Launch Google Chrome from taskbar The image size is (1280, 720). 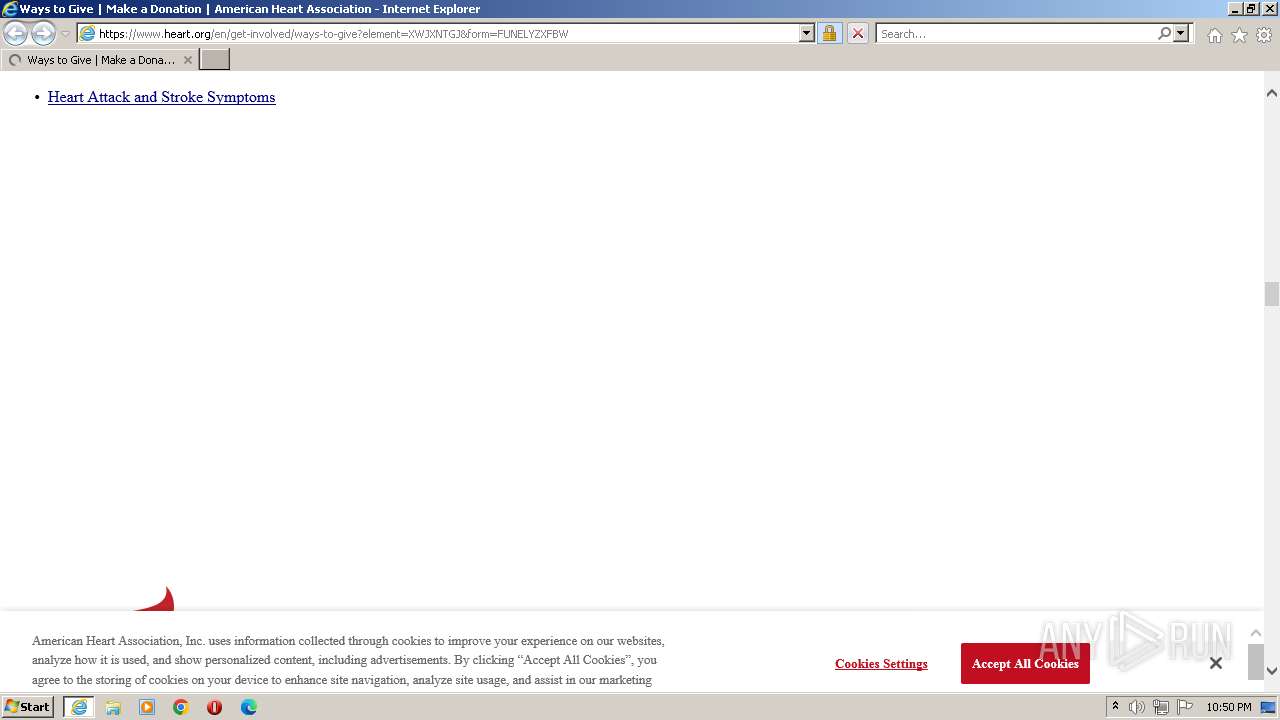click(181, 707)
